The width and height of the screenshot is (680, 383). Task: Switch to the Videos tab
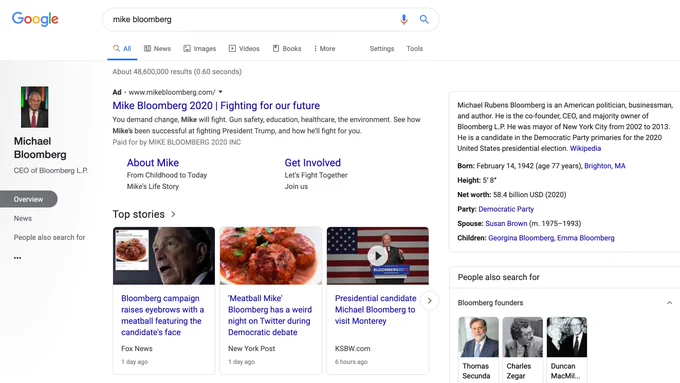click(x=244, y=49)
